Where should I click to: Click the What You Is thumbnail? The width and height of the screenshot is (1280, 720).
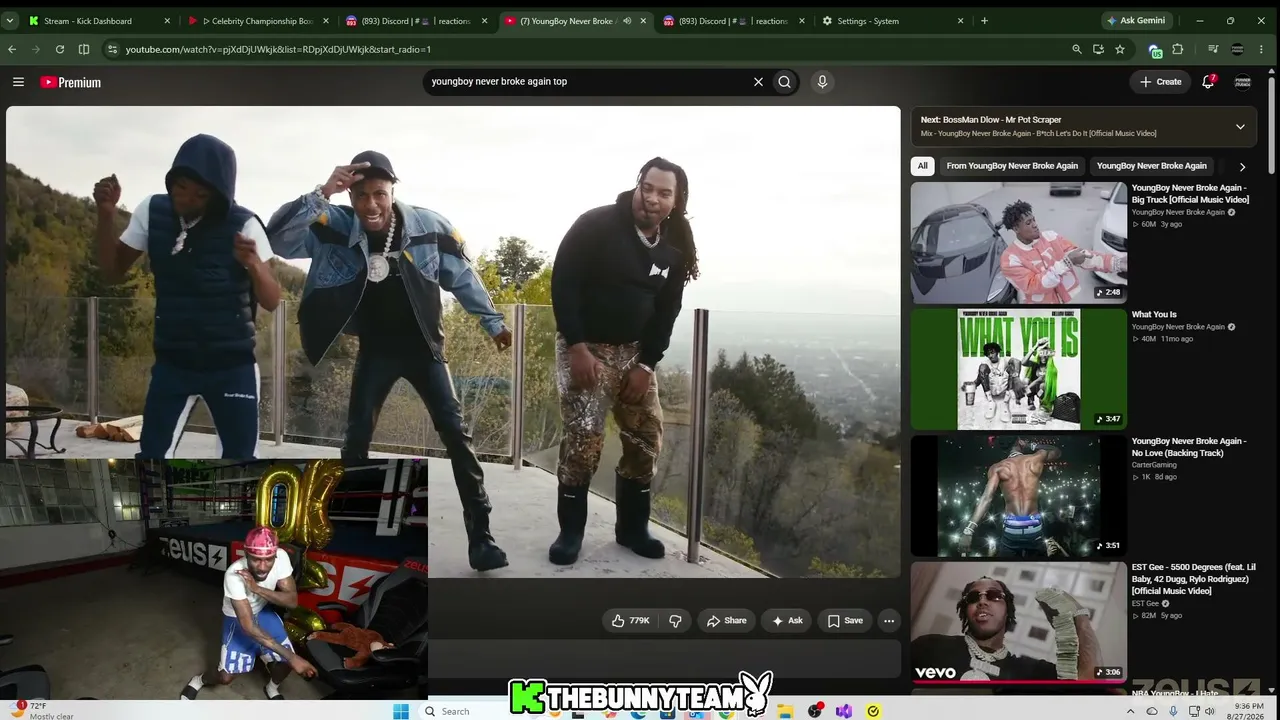1019,369
